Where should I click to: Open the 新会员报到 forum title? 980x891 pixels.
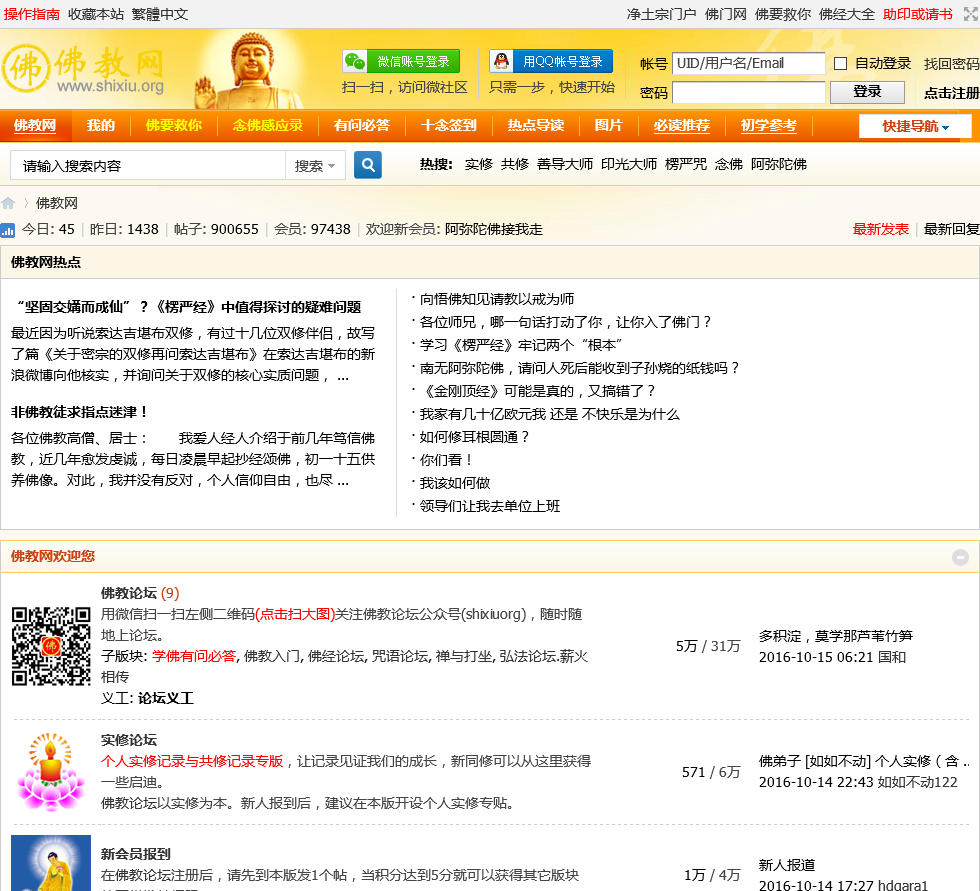click(136, 854)
